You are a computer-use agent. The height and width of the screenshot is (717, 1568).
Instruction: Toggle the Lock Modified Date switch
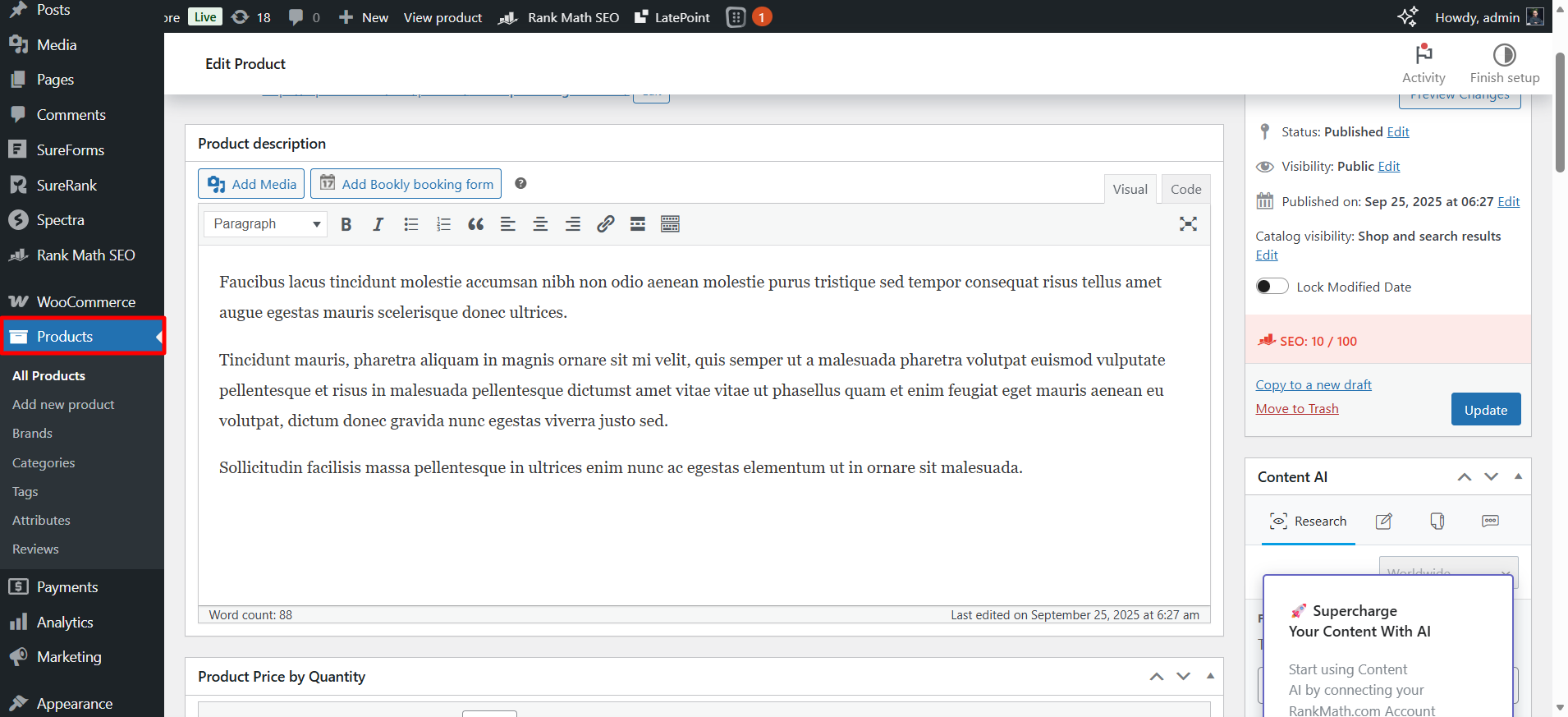(x=1272, y=287)
